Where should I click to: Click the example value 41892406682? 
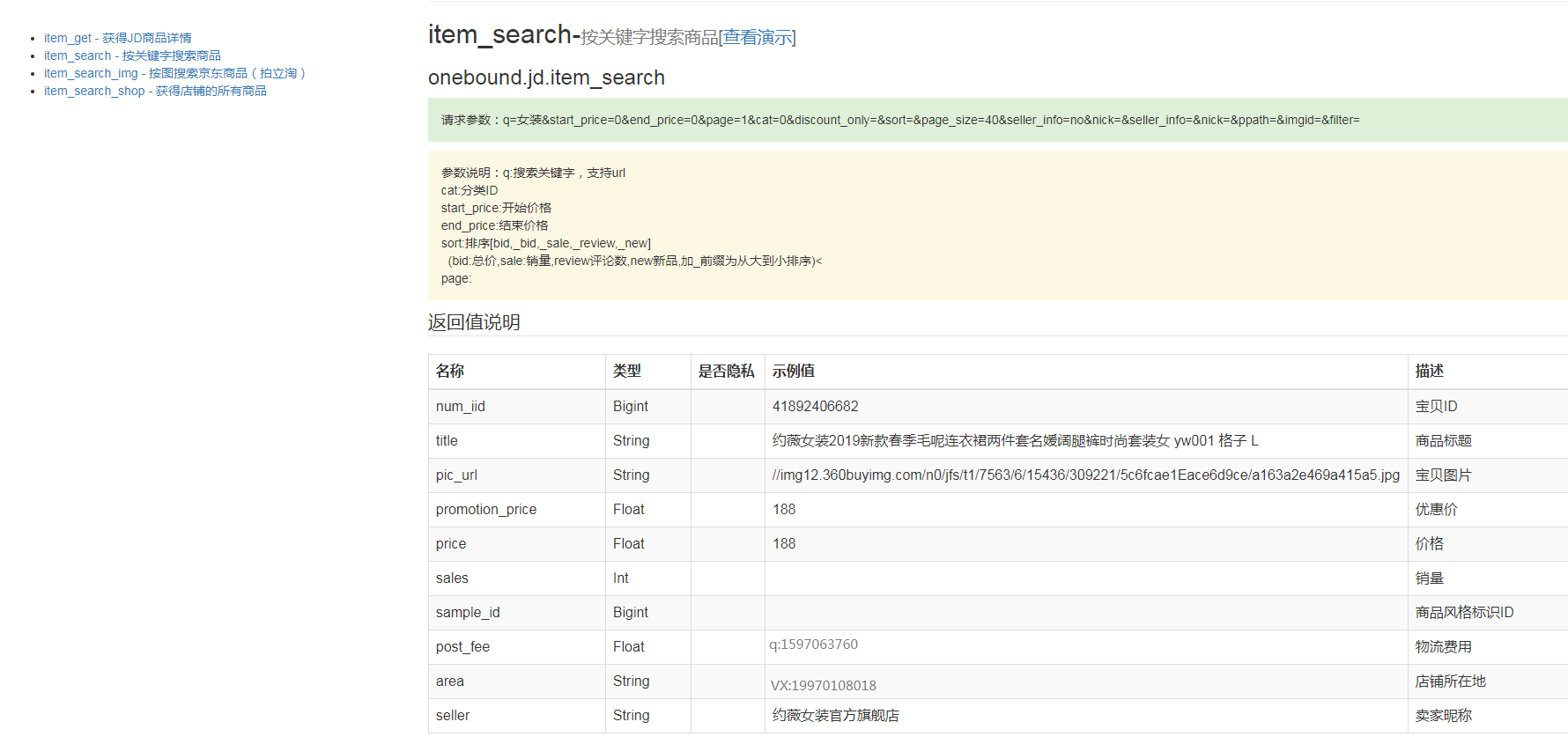click(x=816, y=407)
